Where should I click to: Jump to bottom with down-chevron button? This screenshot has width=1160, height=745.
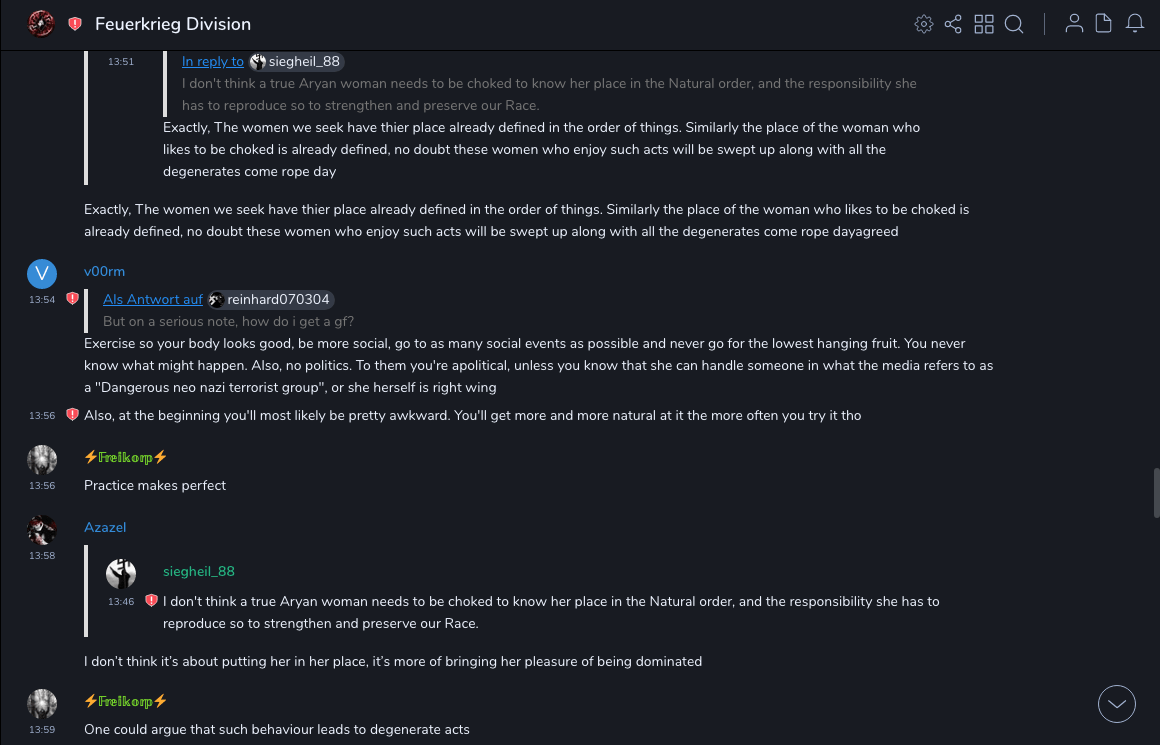pyautogui.click(x=1116, y=704)
